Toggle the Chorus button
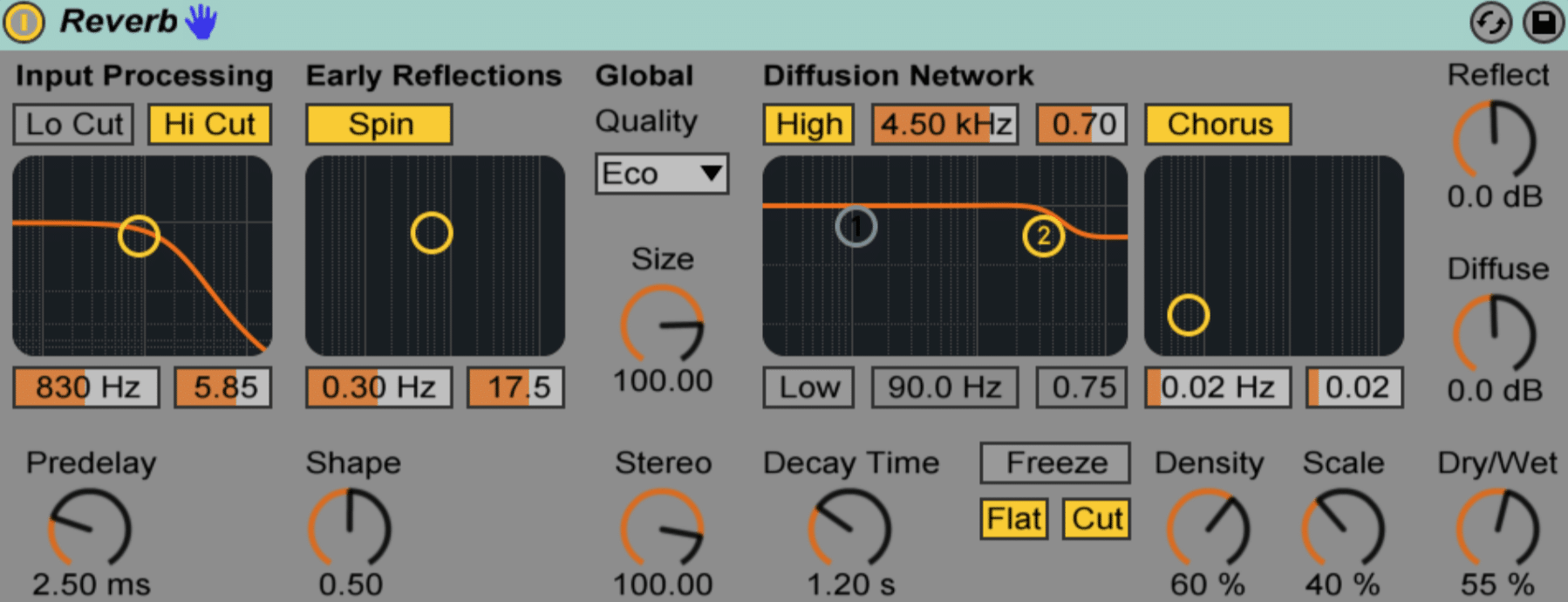Viewport: 1568px width, 602px height. pos(1218,124)
